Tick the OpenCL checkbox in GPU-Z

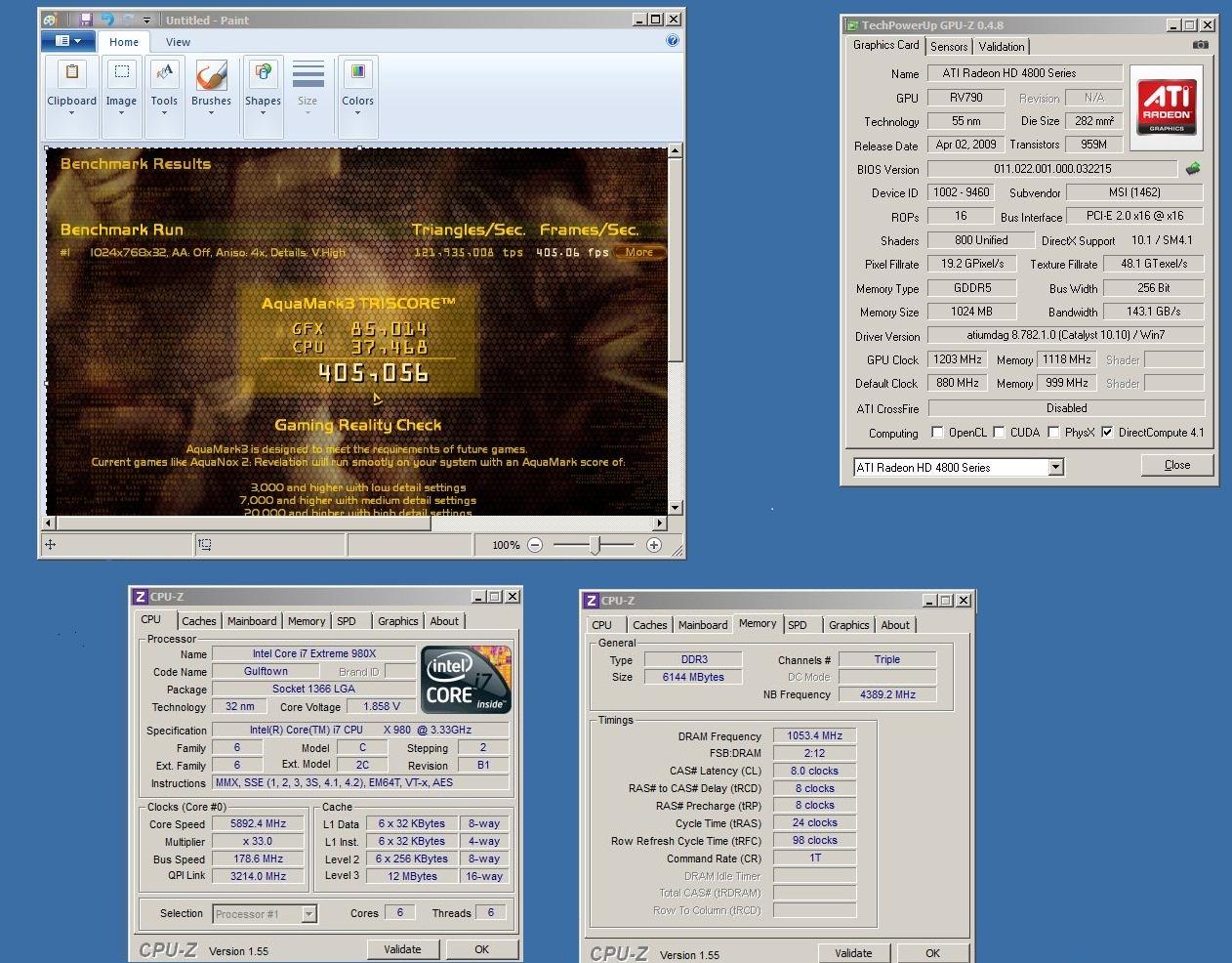point(937,432)
